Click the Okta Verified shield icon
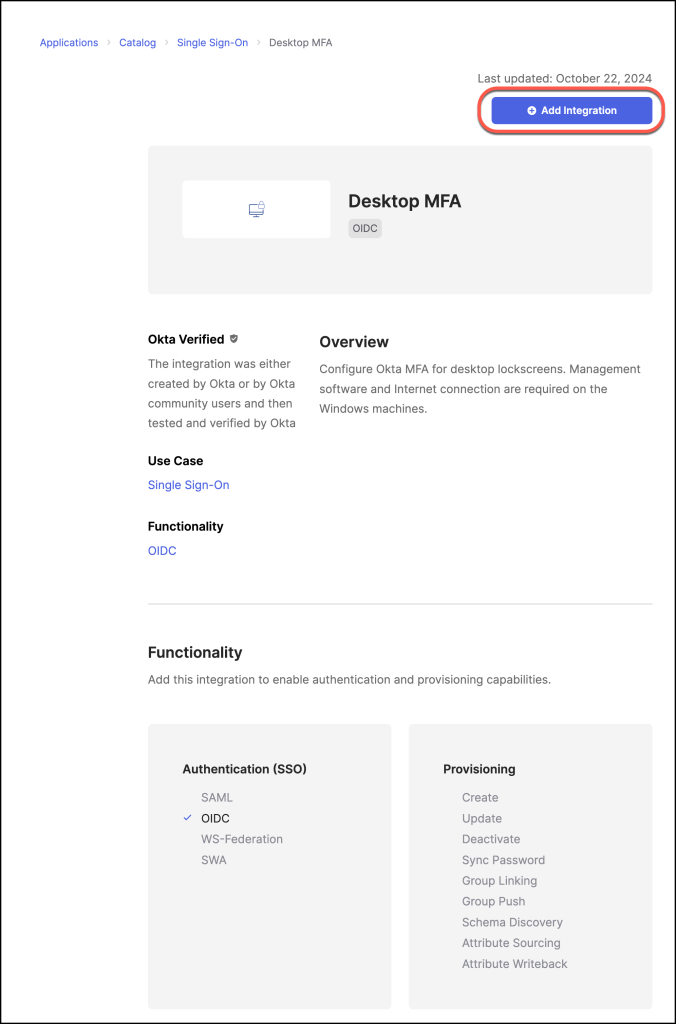The image size is (676, 1024). coord(234,339)
